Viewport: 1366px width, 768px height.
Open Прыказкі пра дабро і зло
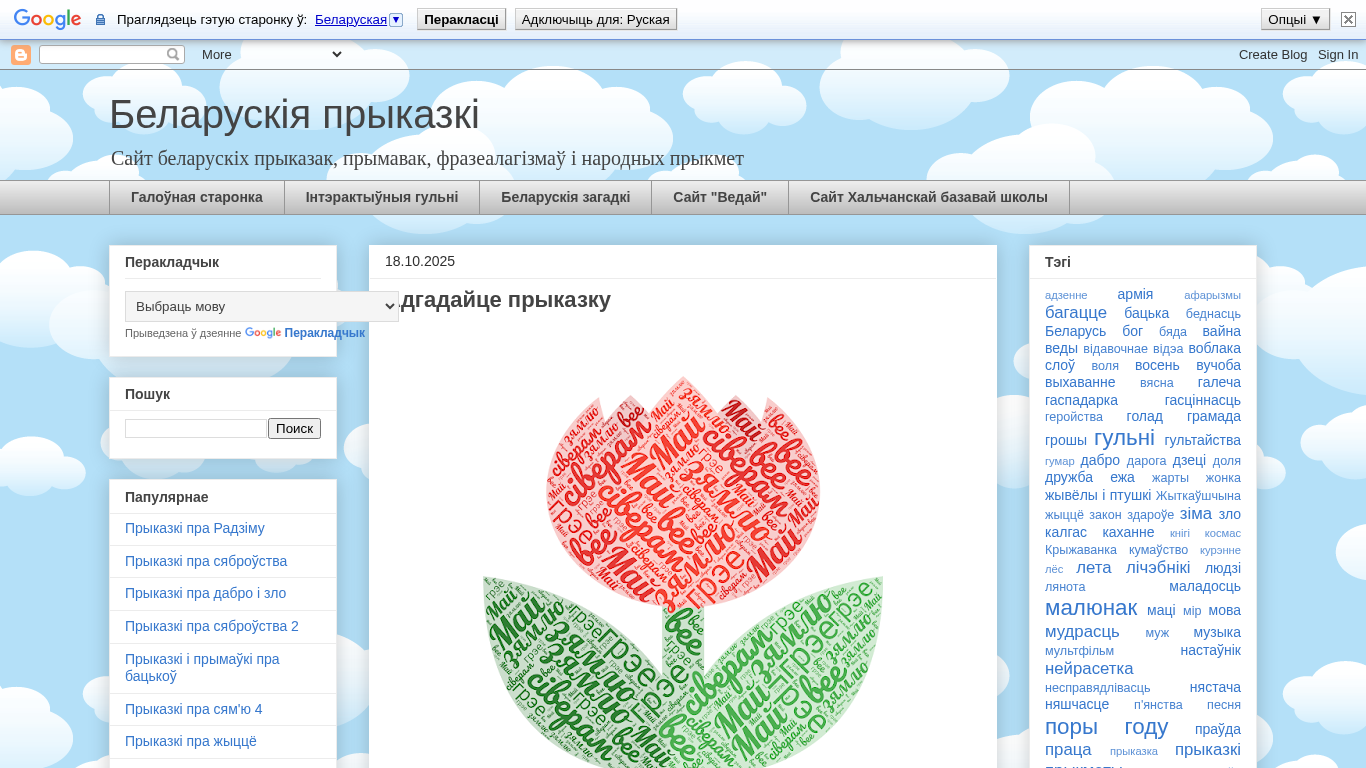click(206, 593)
